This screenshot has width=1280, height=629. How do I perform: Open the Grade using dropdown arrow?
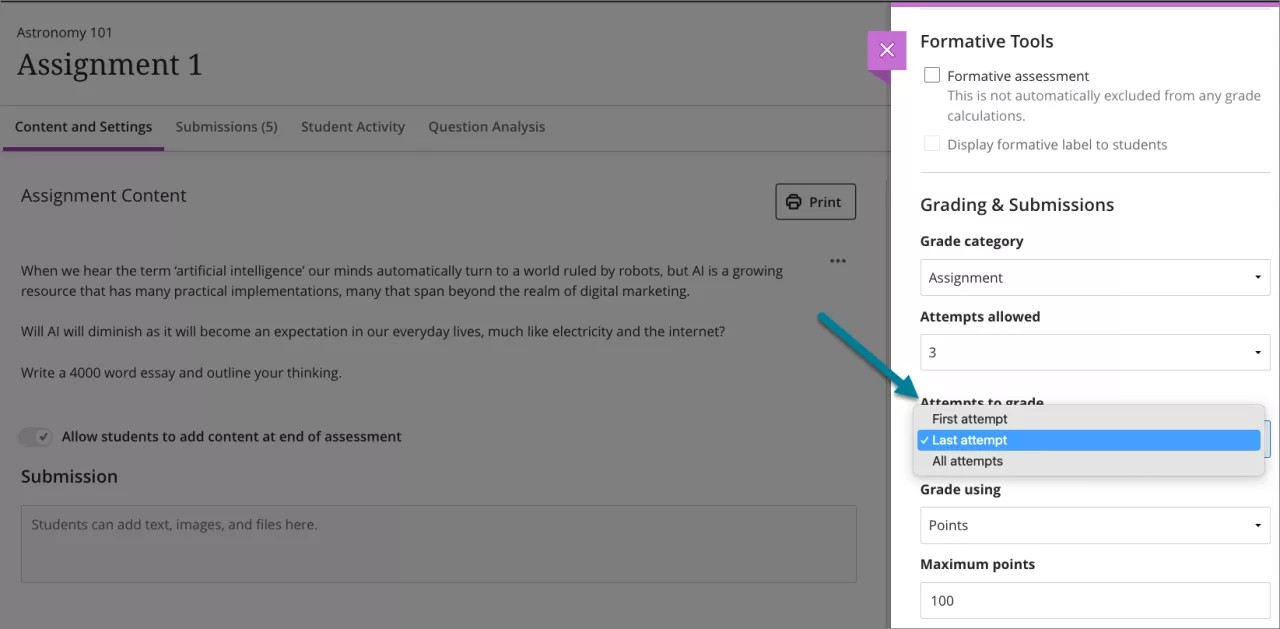click(x=1259, y=525)
